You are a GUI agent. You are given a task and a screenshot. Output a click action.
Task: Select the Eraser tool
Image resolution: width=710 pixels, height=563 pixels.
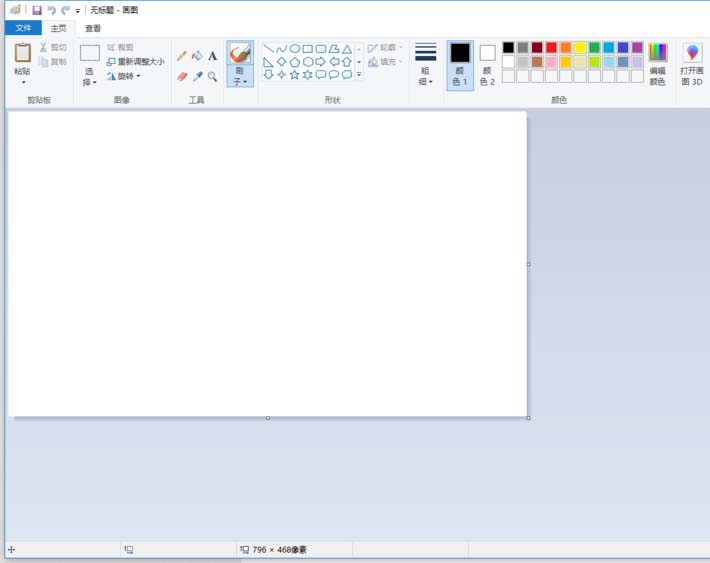click(182, 77)
